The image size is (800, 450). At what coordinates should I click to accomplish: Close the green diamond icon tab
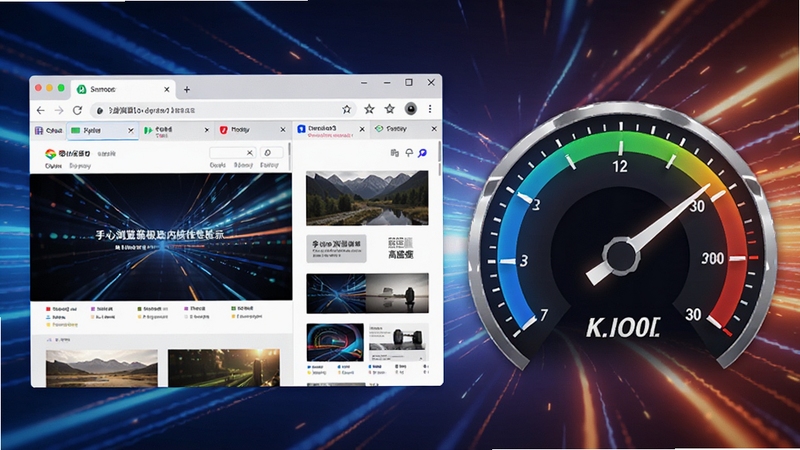click(x=434, y=129)
